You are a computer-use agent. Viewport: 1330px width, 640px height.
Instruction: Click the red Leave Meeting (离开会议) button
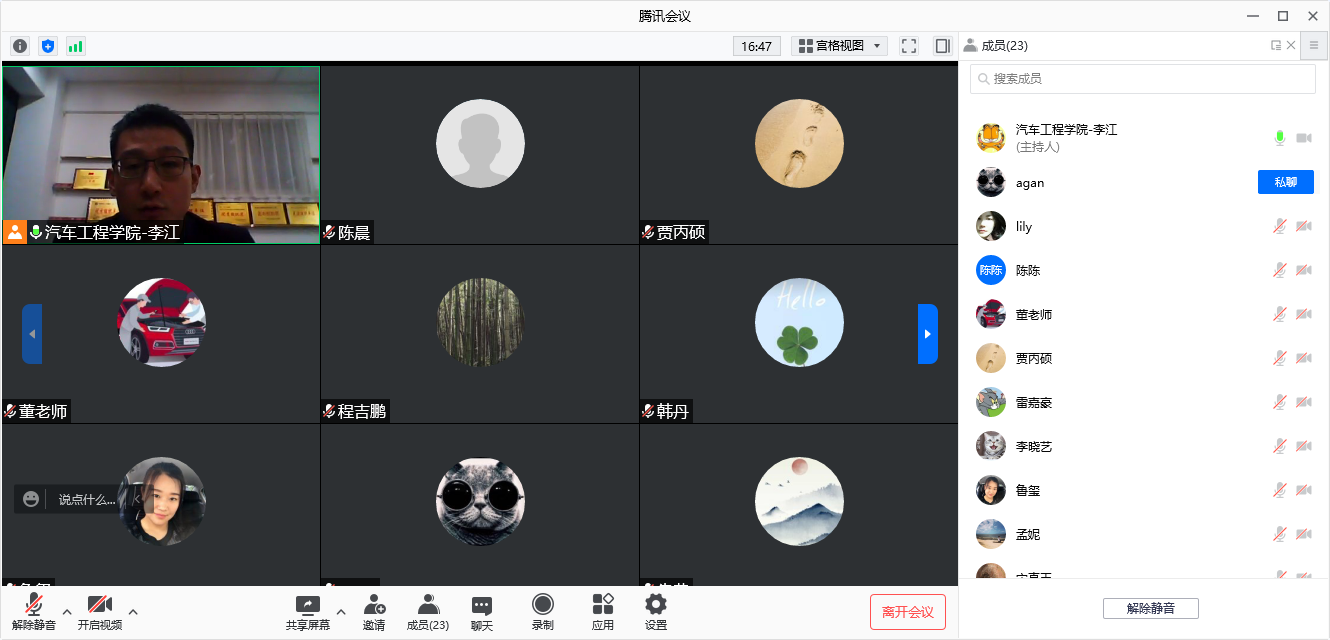click(908, 612)
